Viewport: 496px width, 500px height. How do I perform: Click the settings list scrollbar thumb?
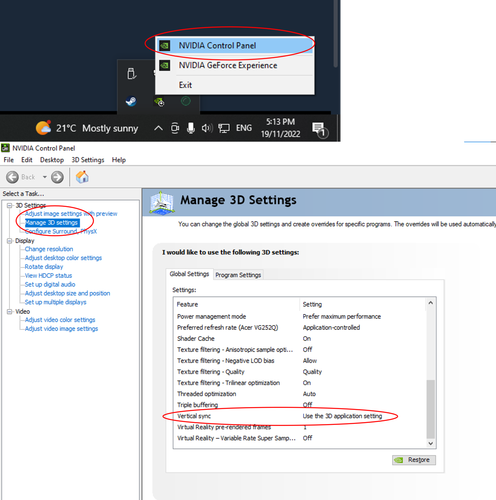pos(431,409)
